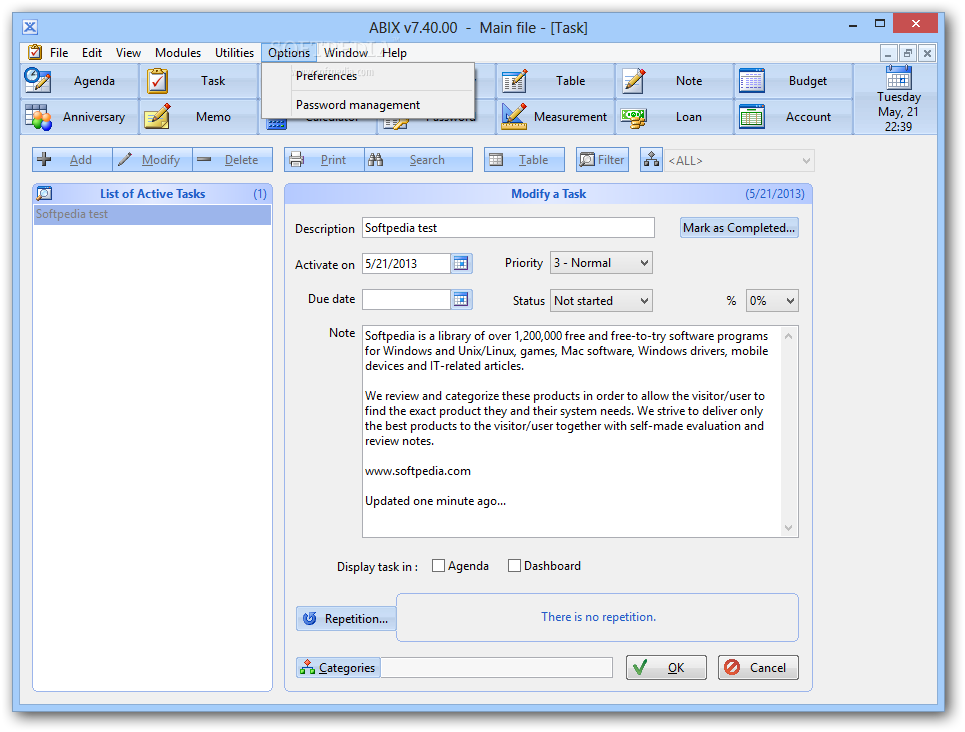Close the Options menu

(x=289, y=53)
